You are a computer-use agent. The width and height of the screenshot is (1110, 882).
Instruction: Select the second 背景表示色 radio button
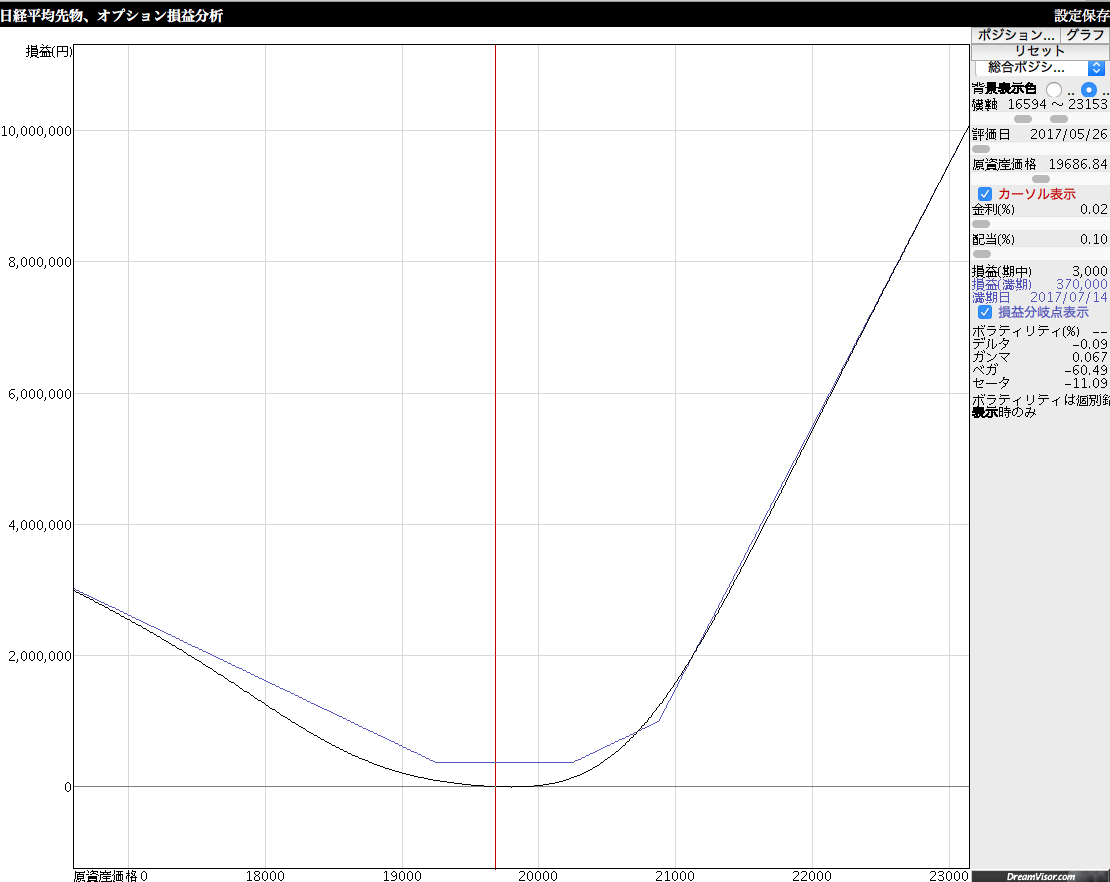click(x=1089, y=89)
